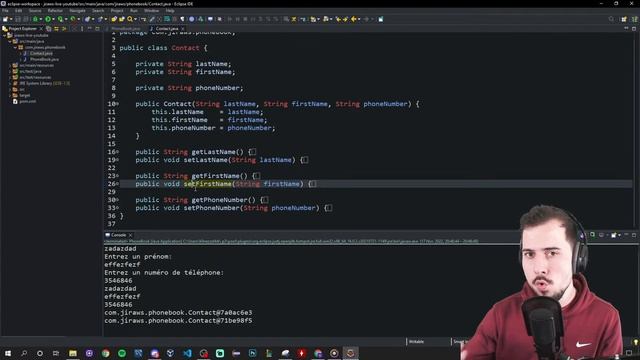This screenshot has width=640, height=360.
Task: Navigate back with the yellow Back arrow
Action: (354, 19)
